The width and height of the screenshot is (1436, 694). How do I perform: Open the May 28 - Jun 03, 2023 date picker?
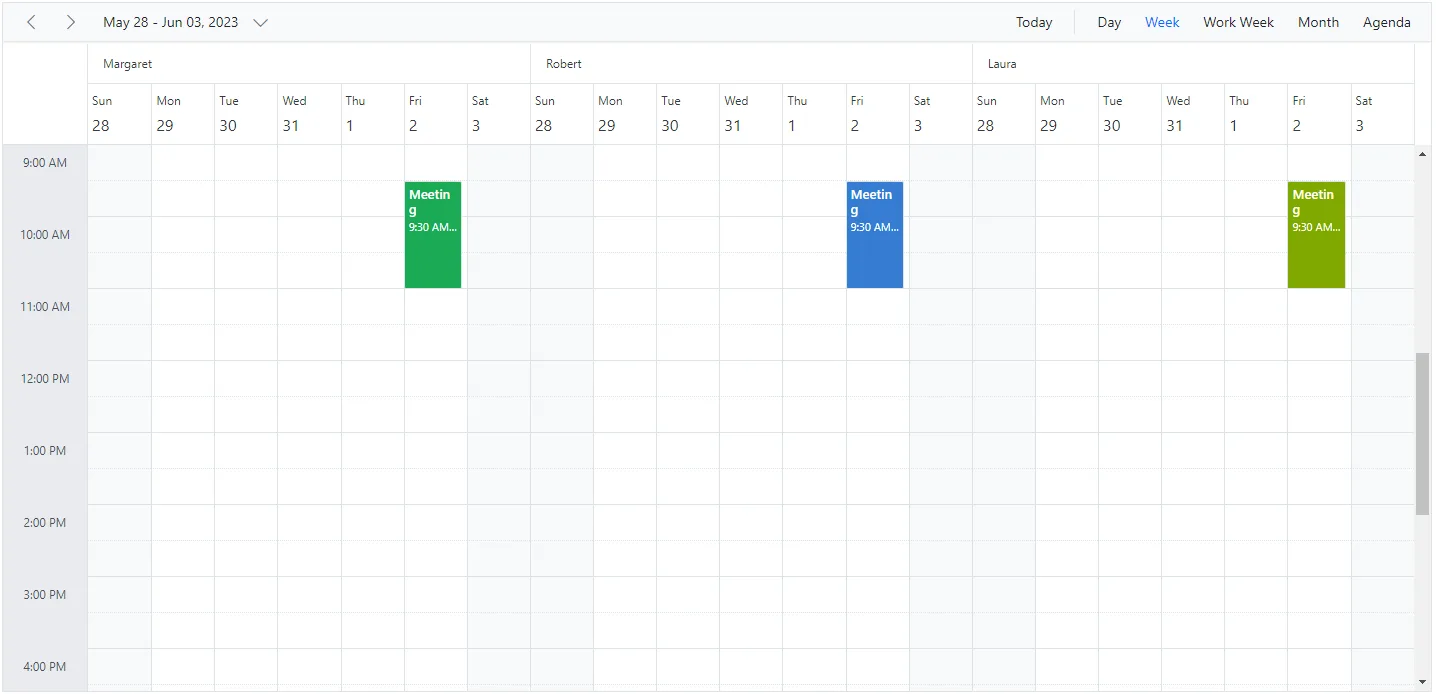(186, 22)
